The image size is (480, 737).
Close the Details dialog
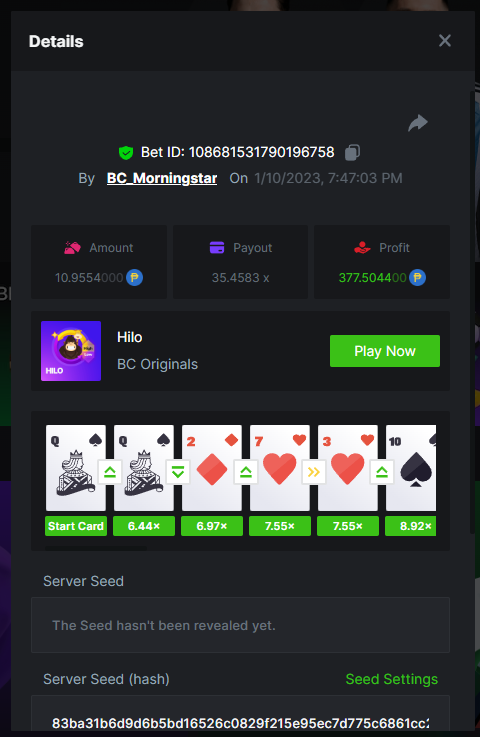[x=445, y=41]
